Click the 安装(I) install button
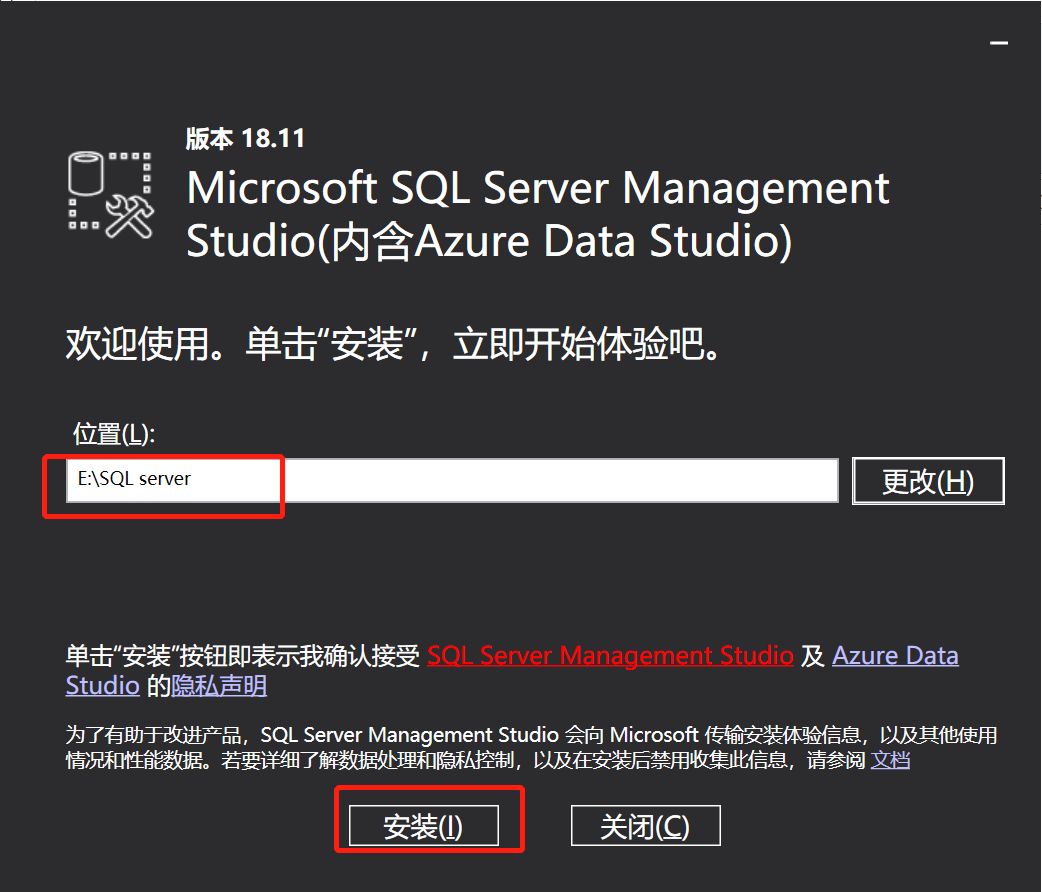Screen dimensions: 1042x892 coord(424,826)
